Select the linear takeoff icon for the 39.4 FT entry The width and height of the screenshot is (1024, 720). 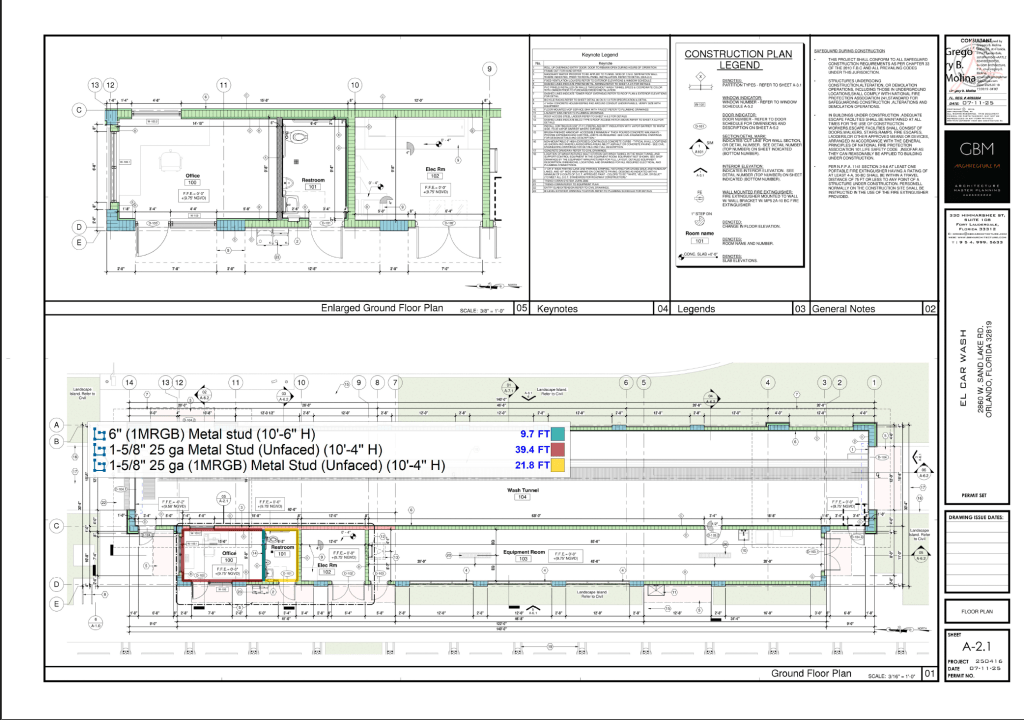click(98, 450)
